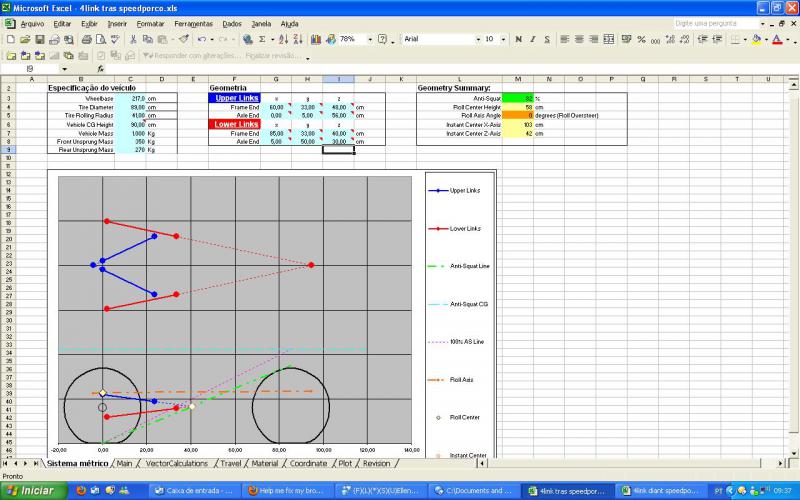Insert AutoSum with the sigma icon

[262, 39]
